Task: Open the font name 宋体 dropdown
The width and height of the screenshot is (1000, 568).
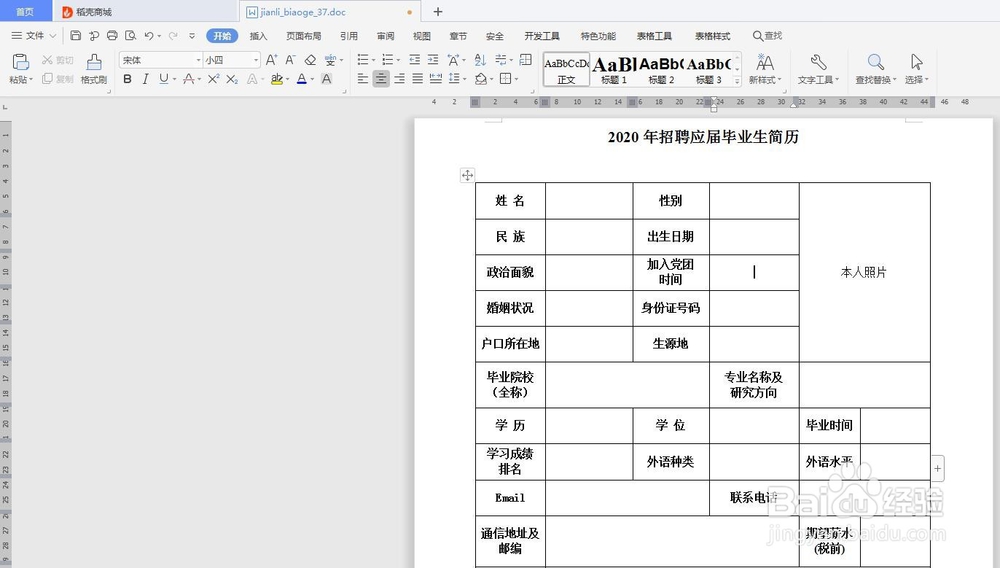Action: (198, 60)
